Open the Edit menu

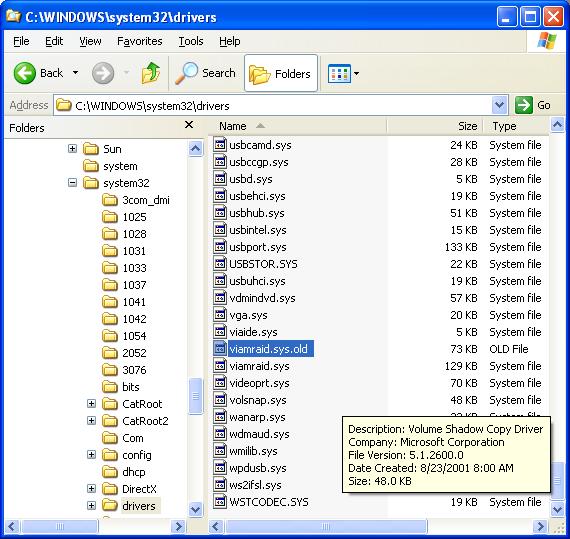click(54, 41)
